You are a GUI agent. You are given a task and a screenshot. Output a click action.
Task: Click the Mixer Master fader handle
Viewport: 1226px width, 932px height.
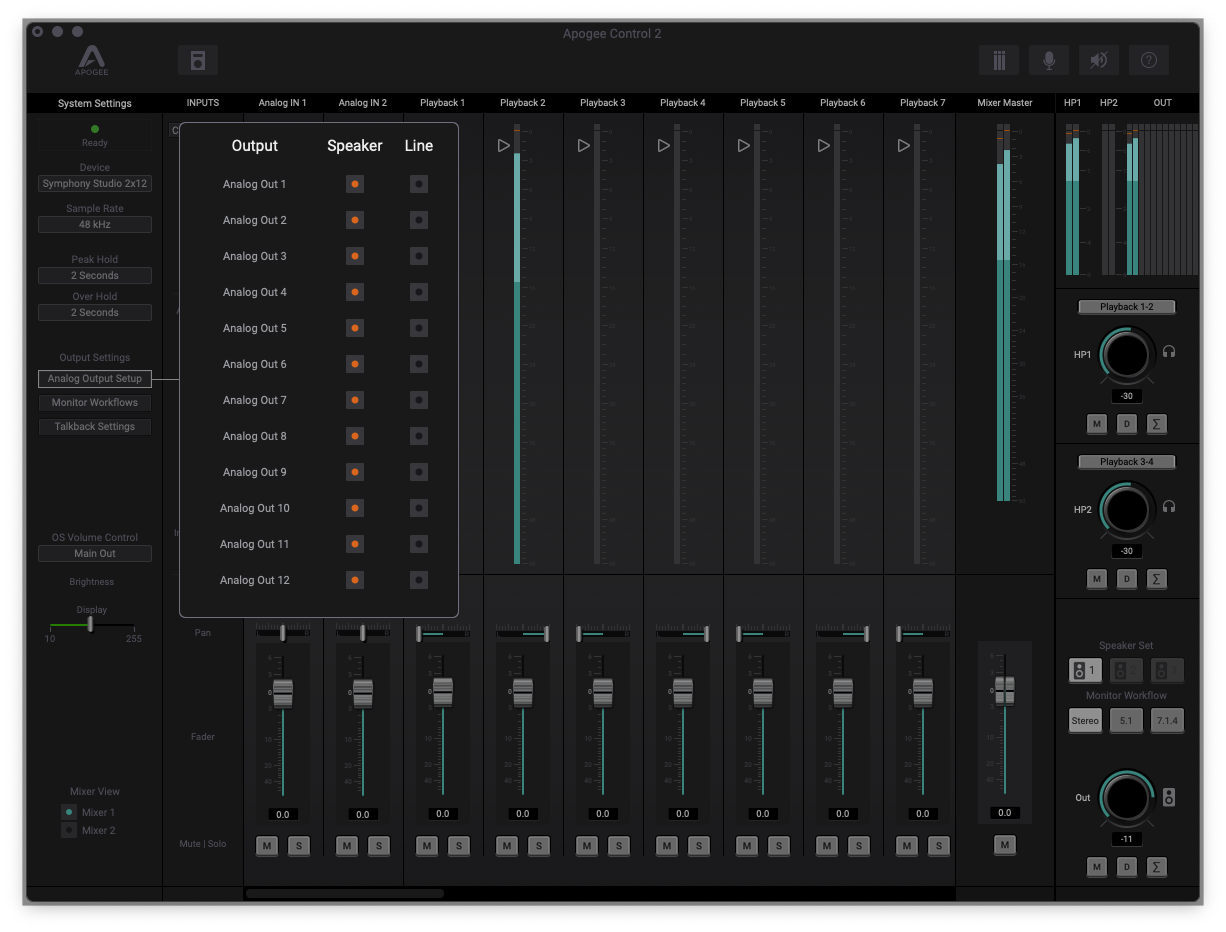(1005, 690)
